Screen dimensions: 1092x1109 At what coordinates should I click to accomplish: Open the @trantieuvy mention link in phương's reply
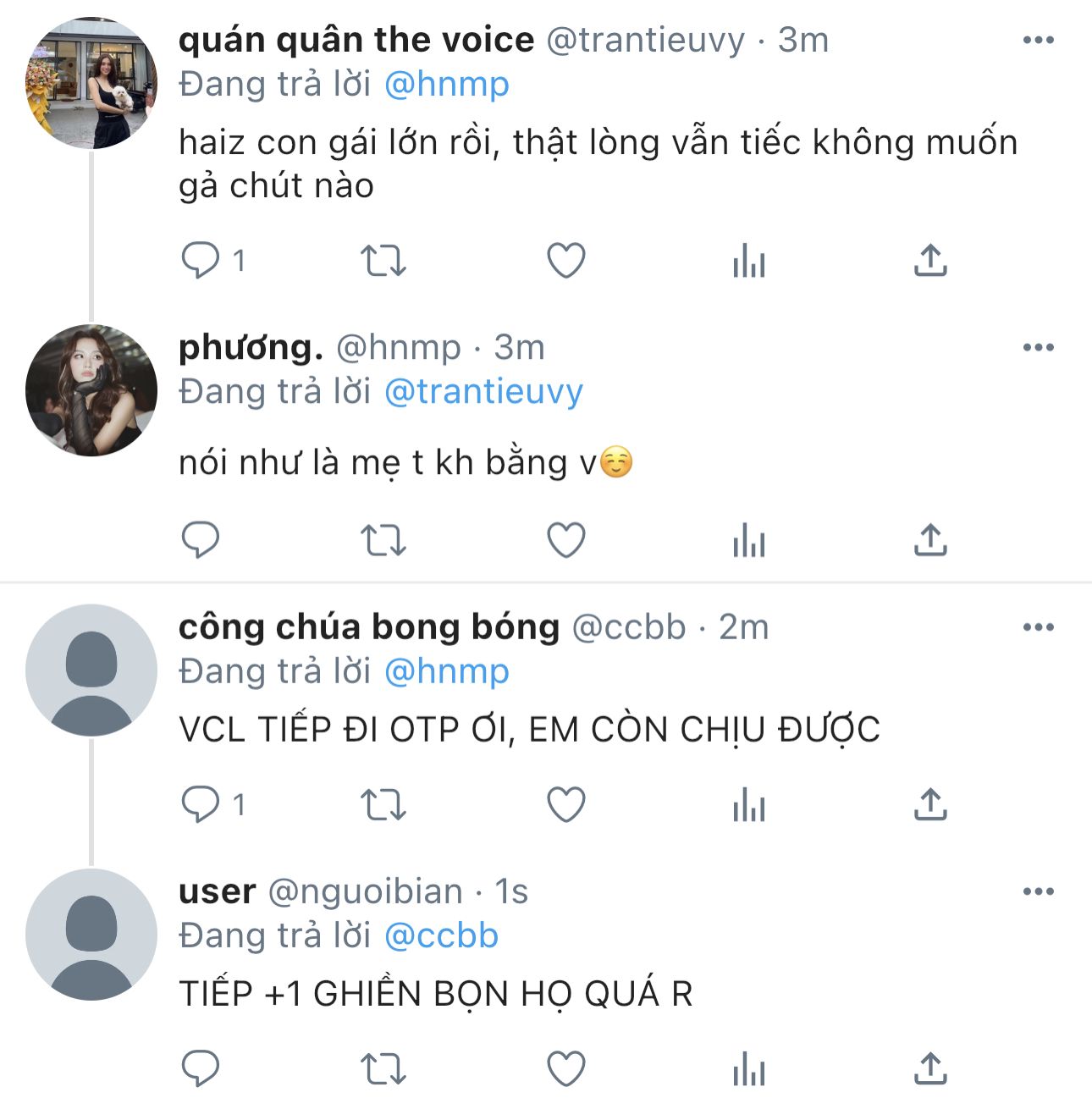tap(483, 391)
